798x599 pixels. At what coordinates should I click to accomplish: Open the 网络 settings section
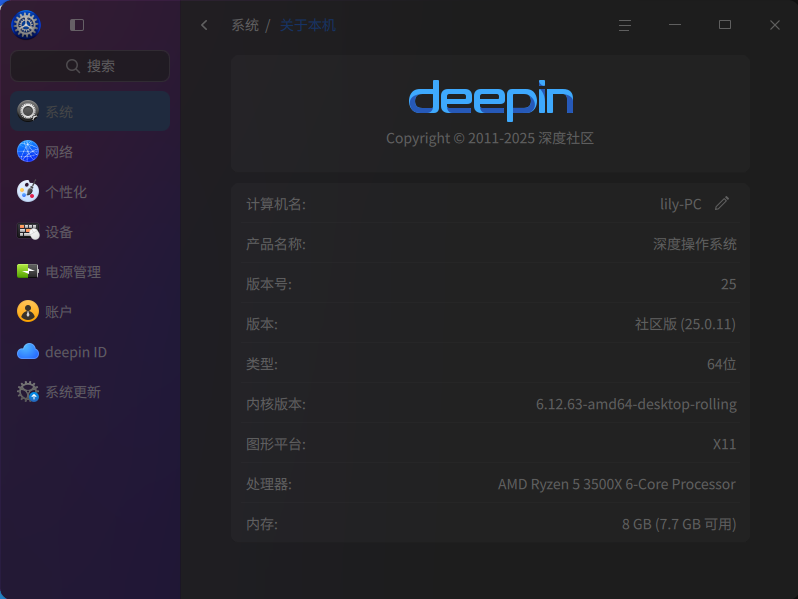(x=90, y=152)
